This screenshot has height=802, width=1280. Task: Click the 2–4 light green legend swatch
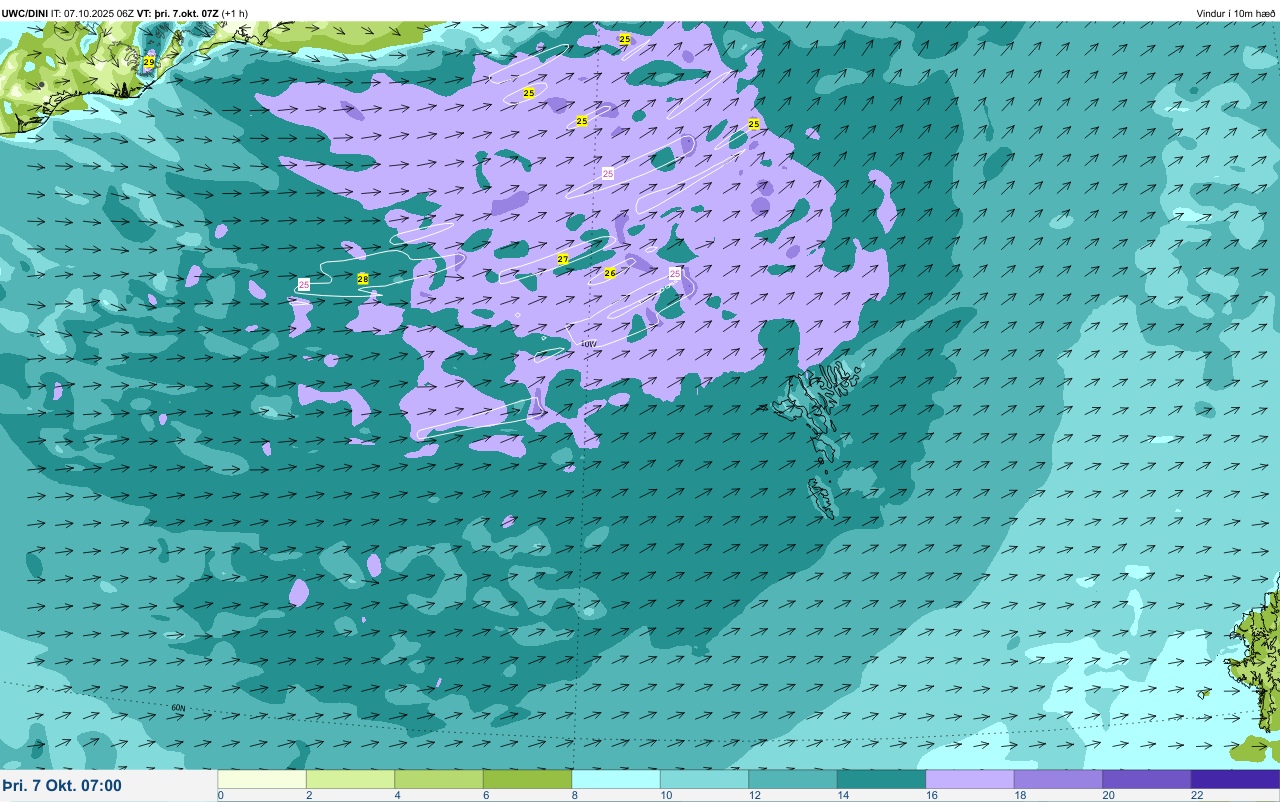350,779
